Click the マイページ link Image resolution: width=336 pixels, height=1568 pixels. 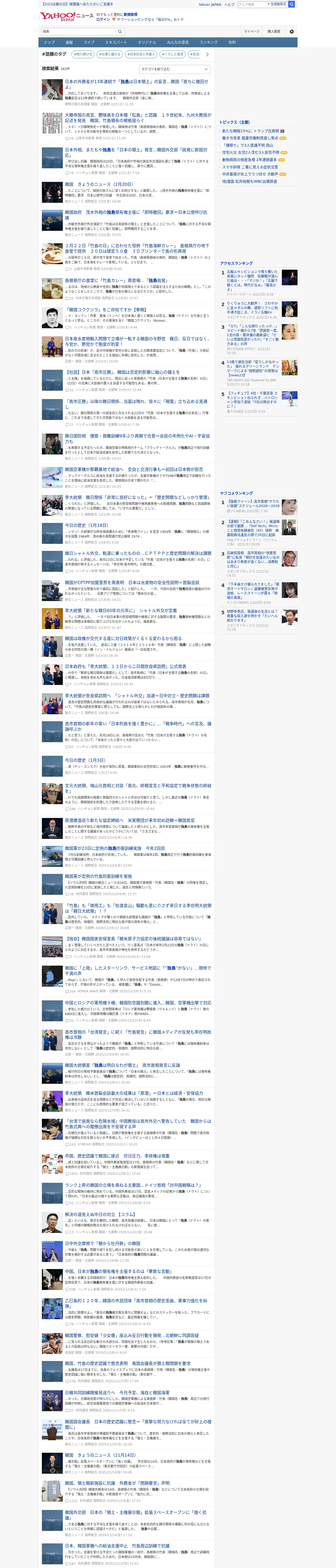[252, 32]
